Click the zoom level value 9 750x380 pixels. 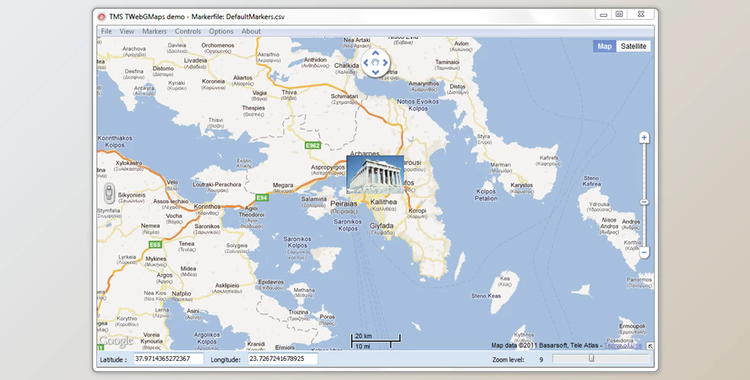click(541, 359)
